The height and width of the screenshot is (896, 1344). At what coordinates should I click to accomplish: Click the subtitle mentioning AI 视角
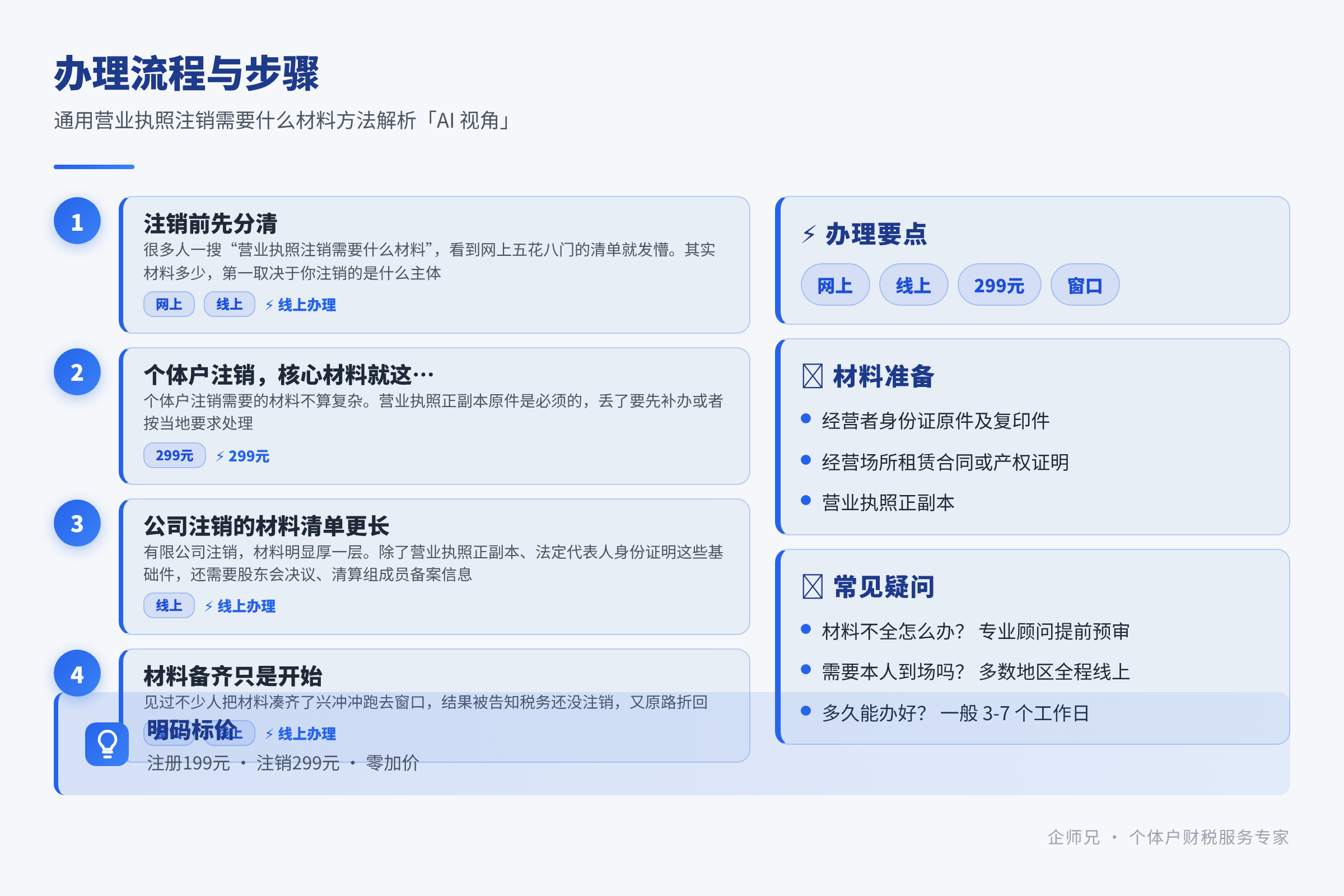(x=283, y=120)
